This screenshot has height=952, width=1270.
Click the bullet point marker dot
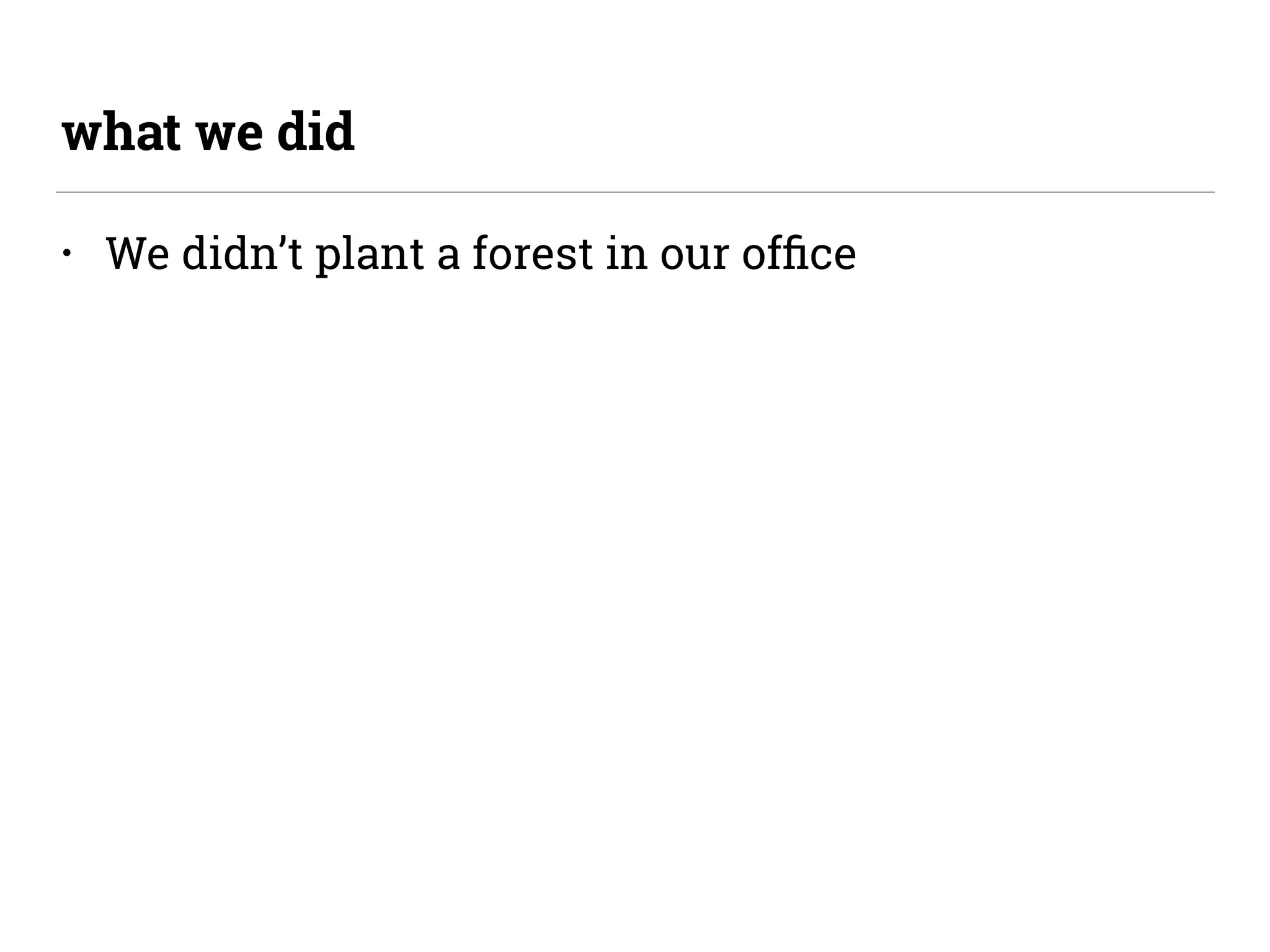(67, 253)
